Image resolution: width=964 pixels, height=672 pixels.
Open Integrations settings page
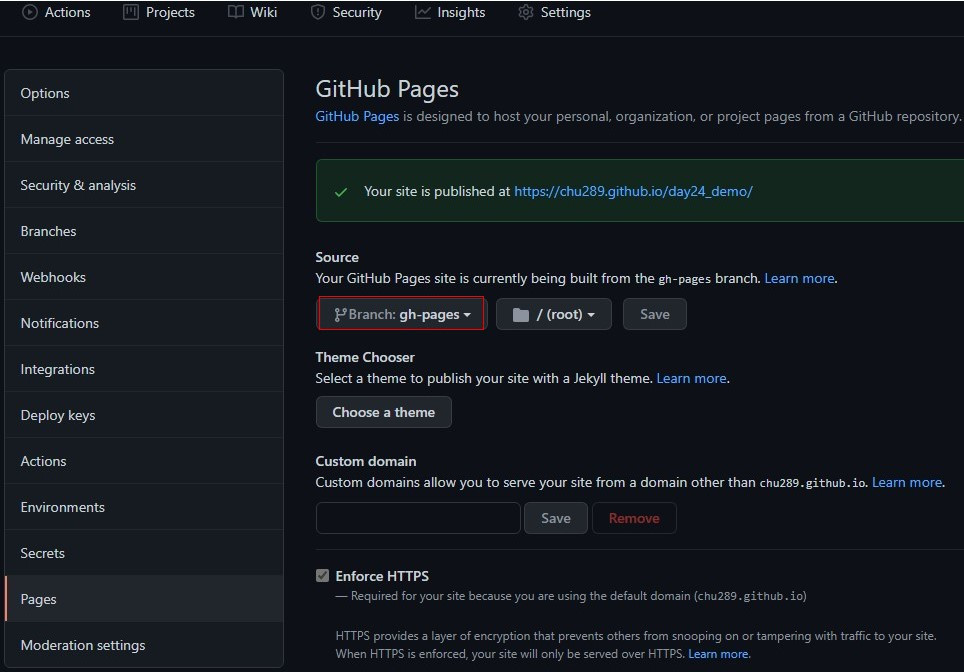(x=144, y=369)
